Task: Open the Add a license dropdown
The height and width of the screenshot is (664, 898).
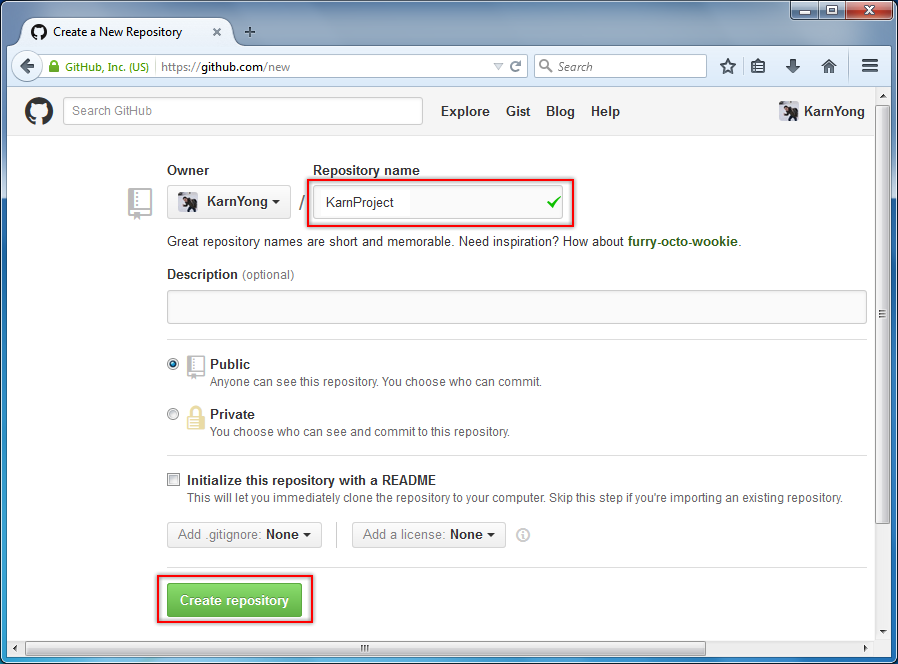Action: tap(428, 535)
